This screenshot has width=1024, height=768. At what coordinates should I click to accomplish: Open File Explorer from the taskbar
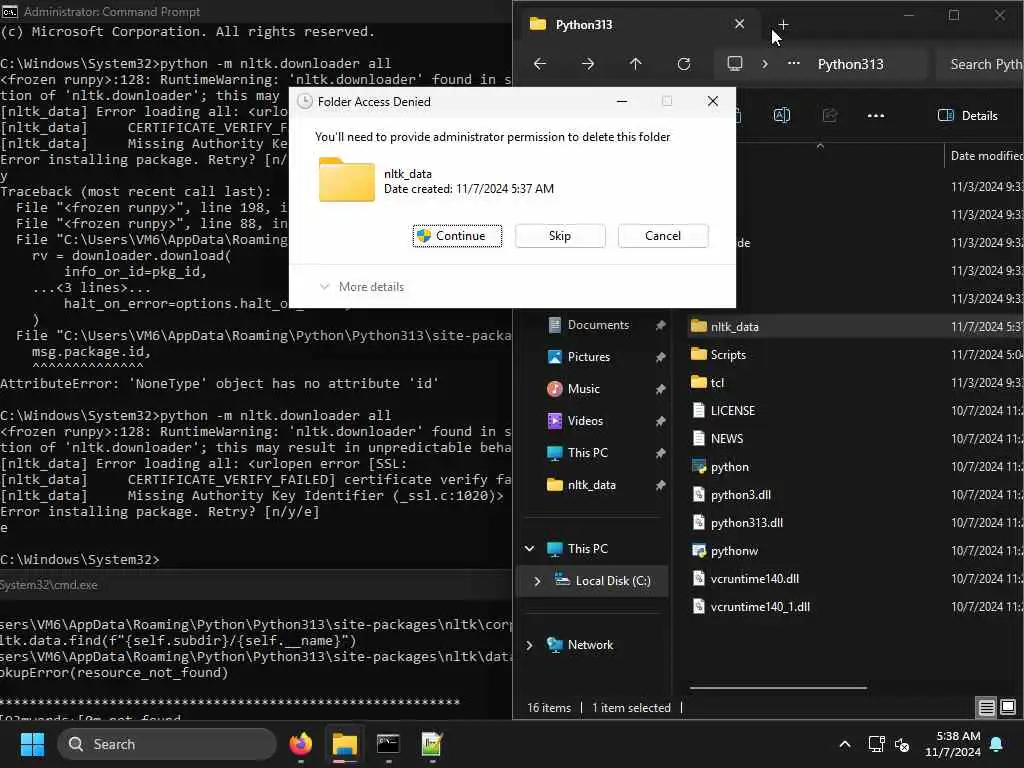coord(344,744)
